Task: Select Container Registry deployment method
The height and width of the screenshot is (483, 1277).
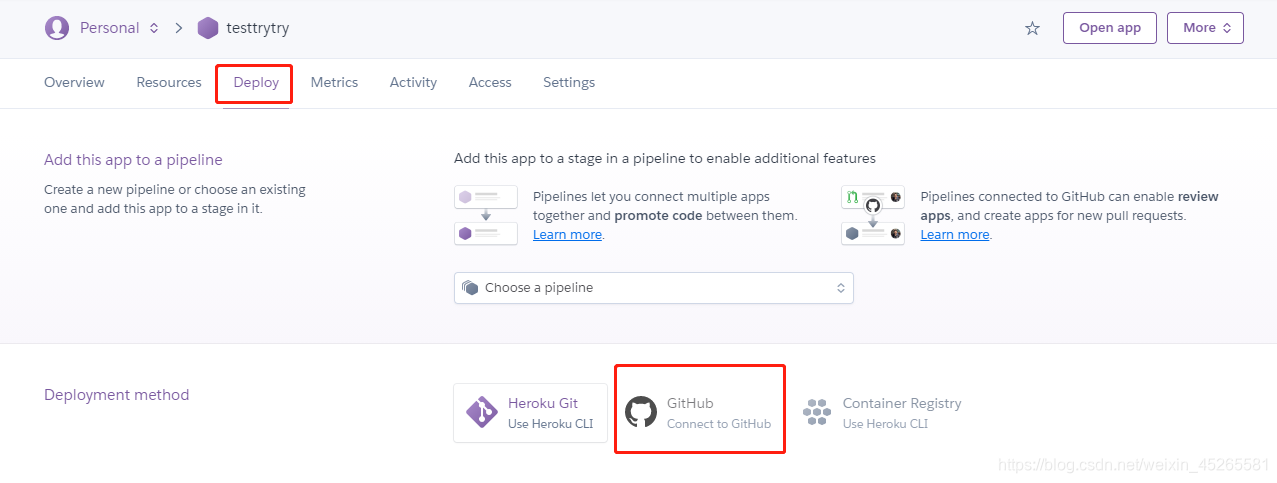Action: 880,413
